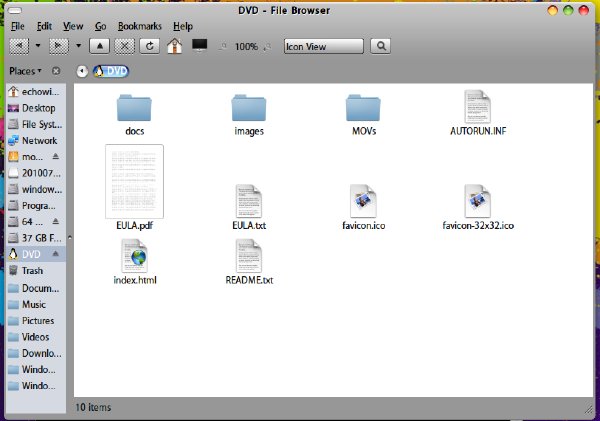Select File Syst... in sidebar
Screen dimensions: 600x421
(x=36, y=124)
